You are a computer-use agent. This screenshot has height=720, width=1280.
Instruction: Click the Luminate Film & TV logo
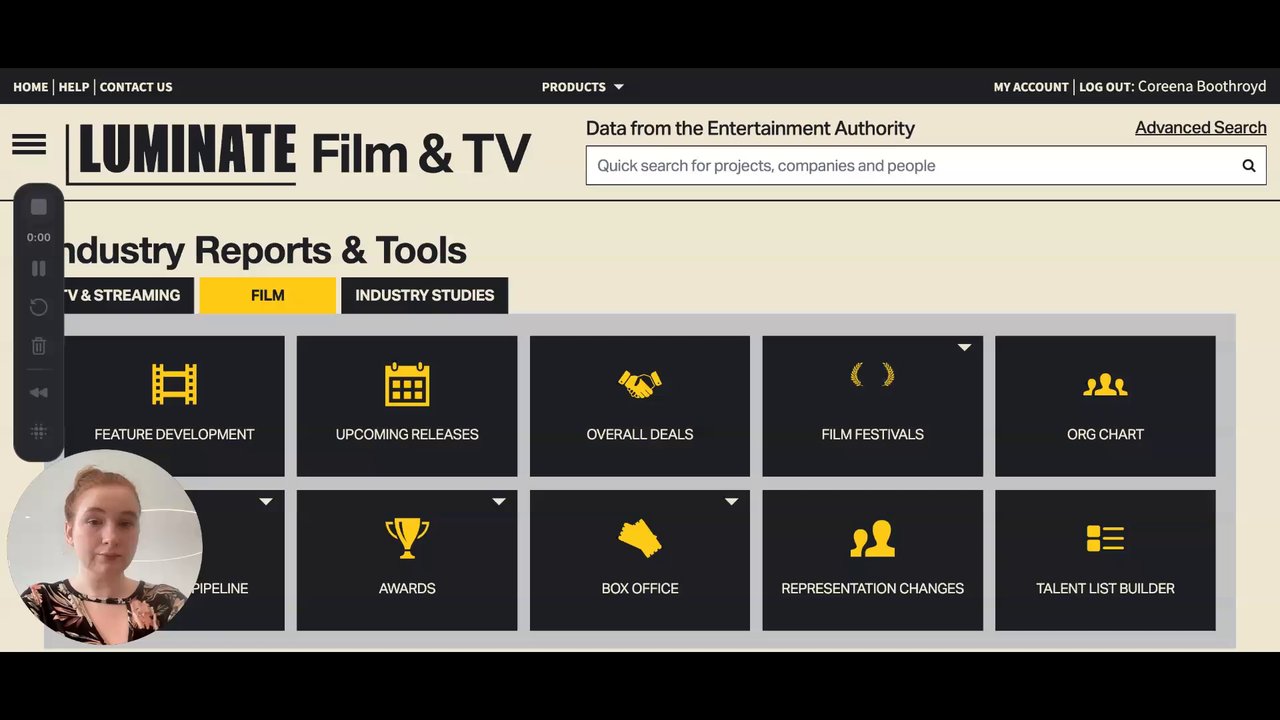pyautogui.click(x=298, y=153)
